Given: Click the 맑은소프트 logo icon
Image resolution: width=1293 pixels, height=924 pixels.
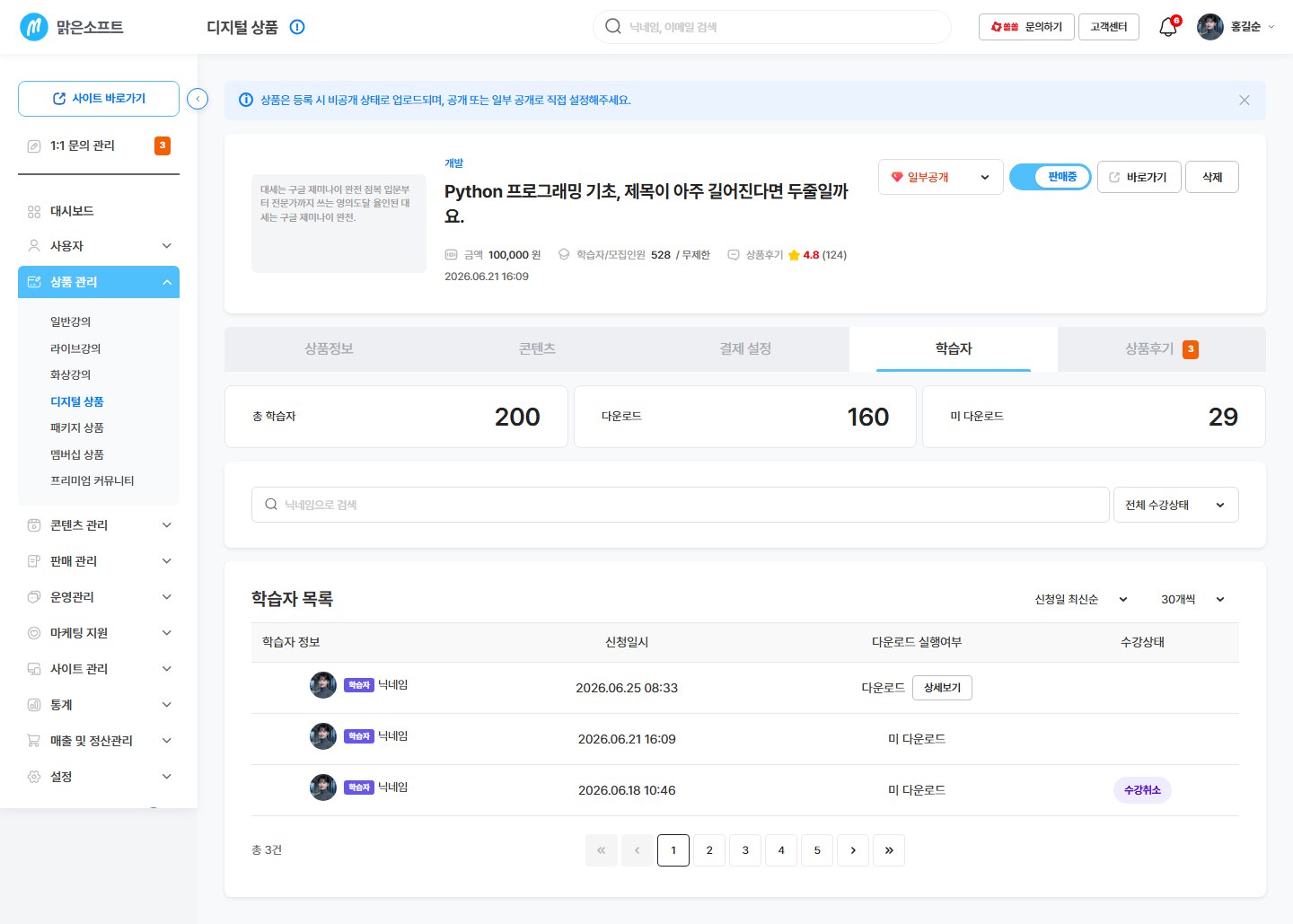Looking at the screenshot, I should point(34,27).
